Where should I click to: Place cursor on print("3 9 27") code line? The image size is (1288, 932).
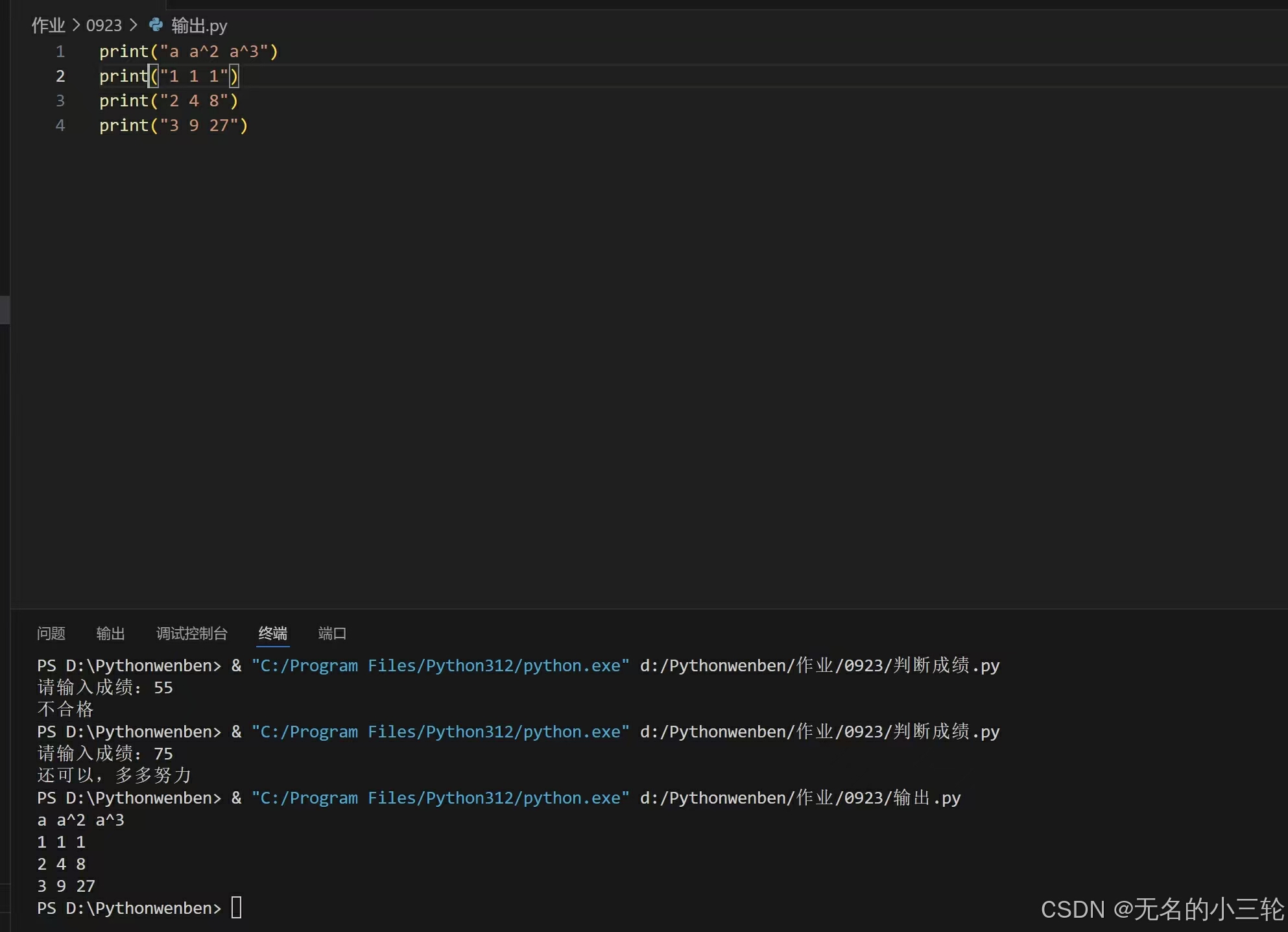[x=173, y=125]
